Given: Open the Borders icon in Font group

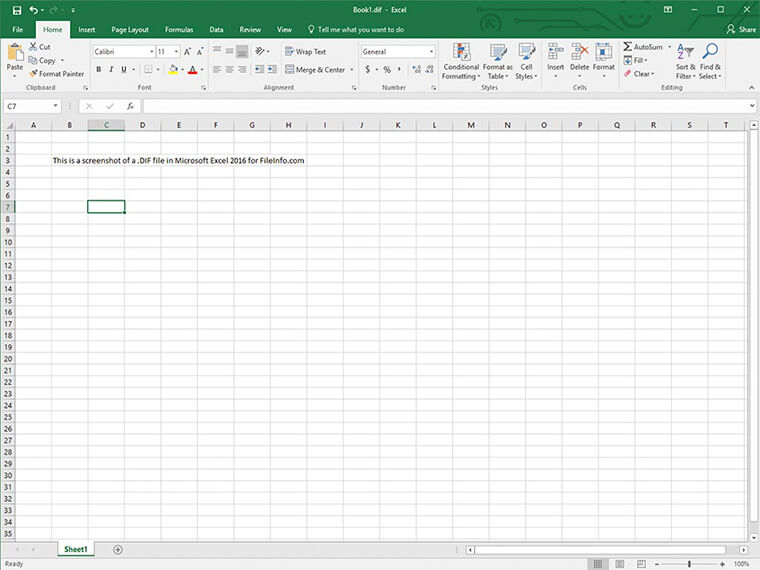Looking at the screenshot, I should 148,69.
